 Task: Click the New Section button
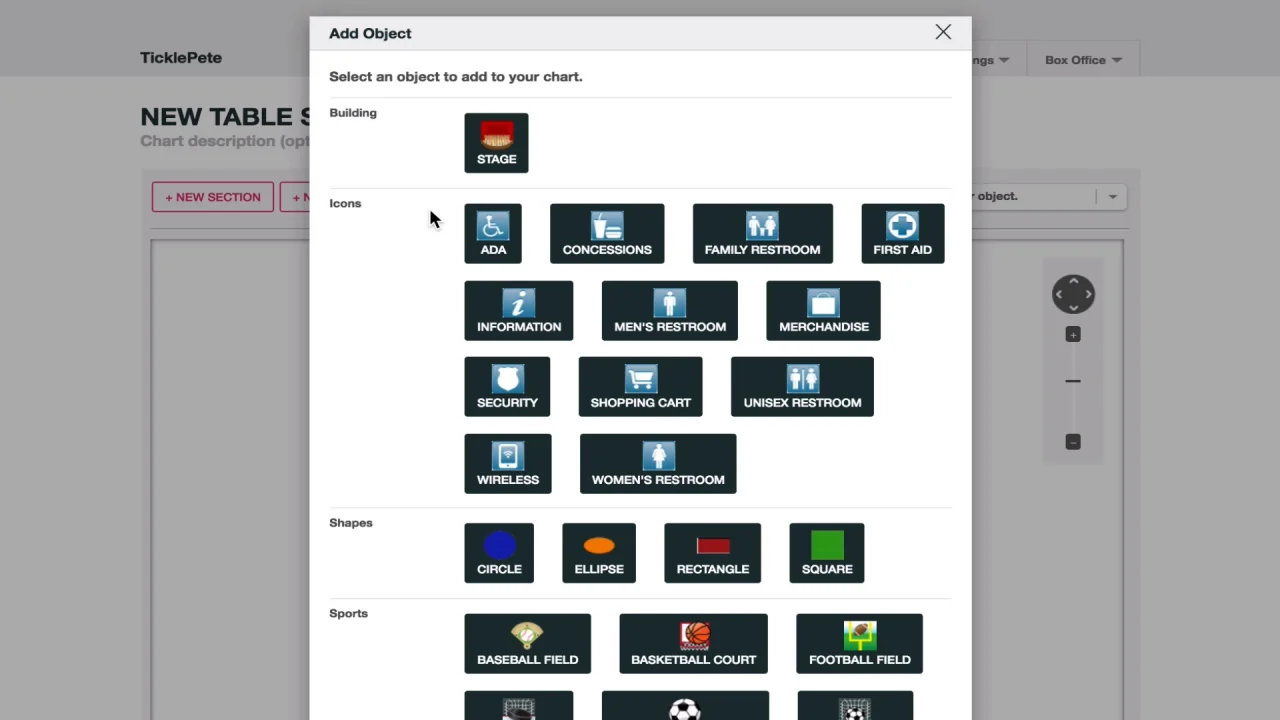click(x=213, y=197)
